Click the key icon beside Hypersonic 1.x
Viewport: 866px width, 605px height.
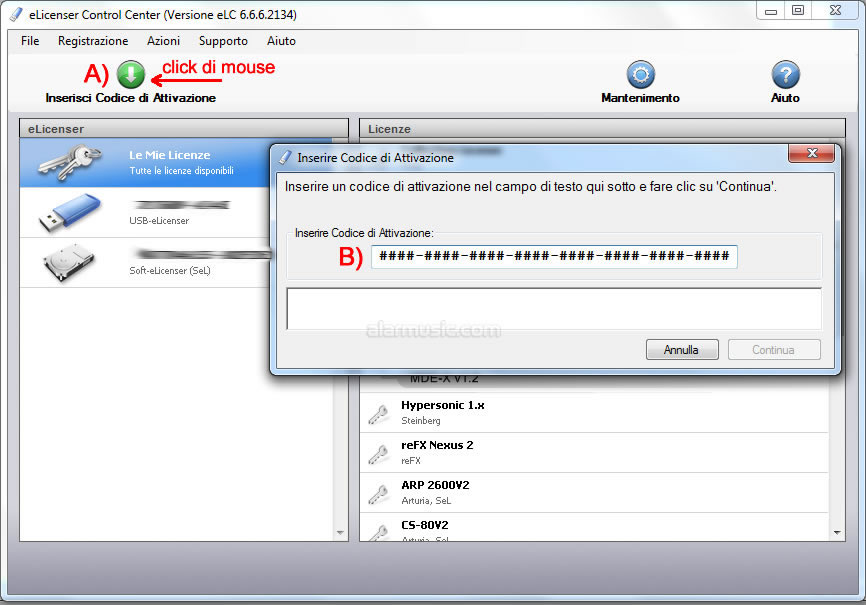pyautogui.click(x=378, y=413)
